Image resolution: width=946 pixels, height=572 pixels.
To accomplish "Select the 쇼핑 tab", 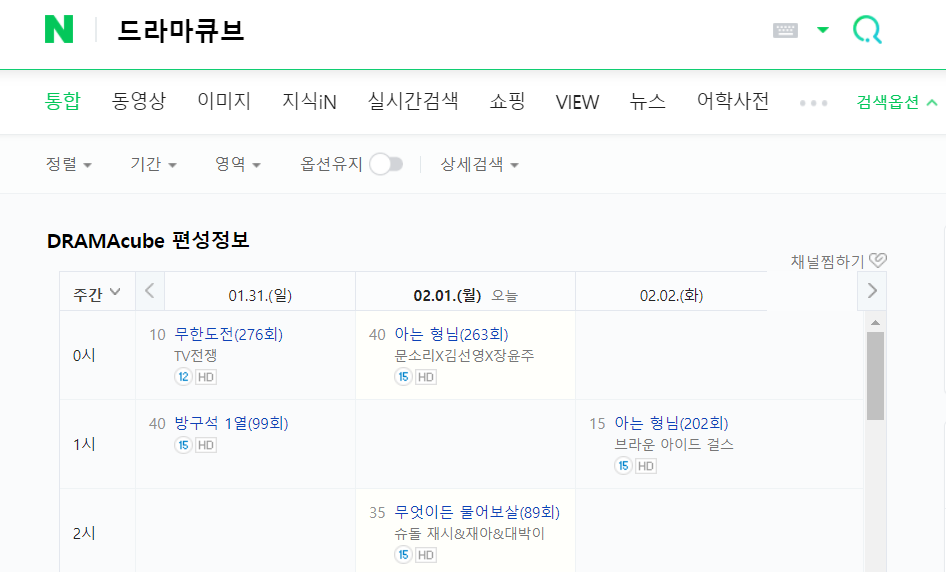I will 507,101.
